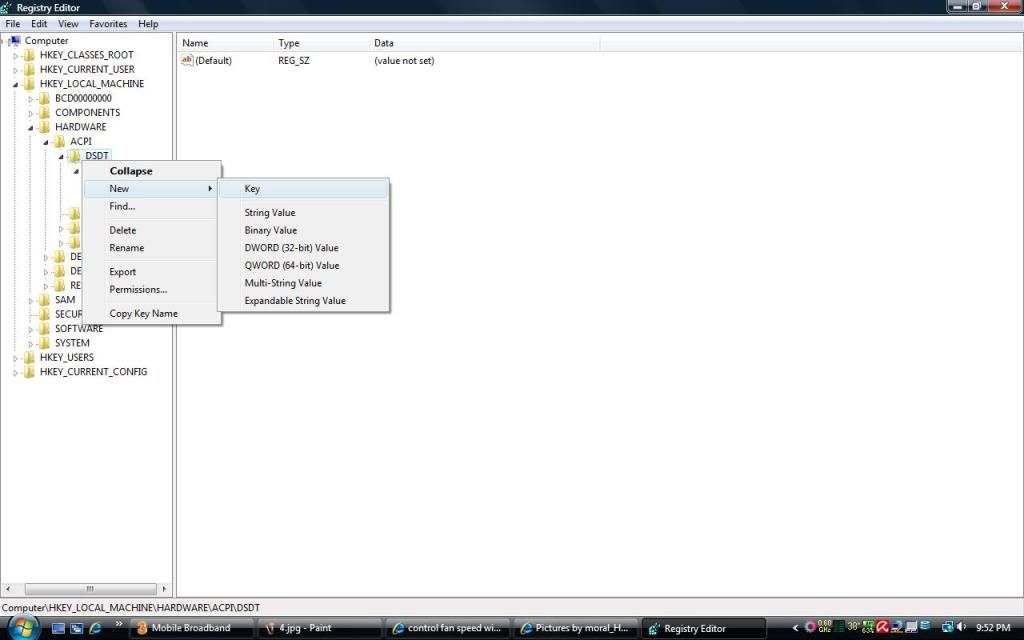This screenshot has width=1024, height=640.
Task: Click the network monitors tray icon
Action: 947,628
